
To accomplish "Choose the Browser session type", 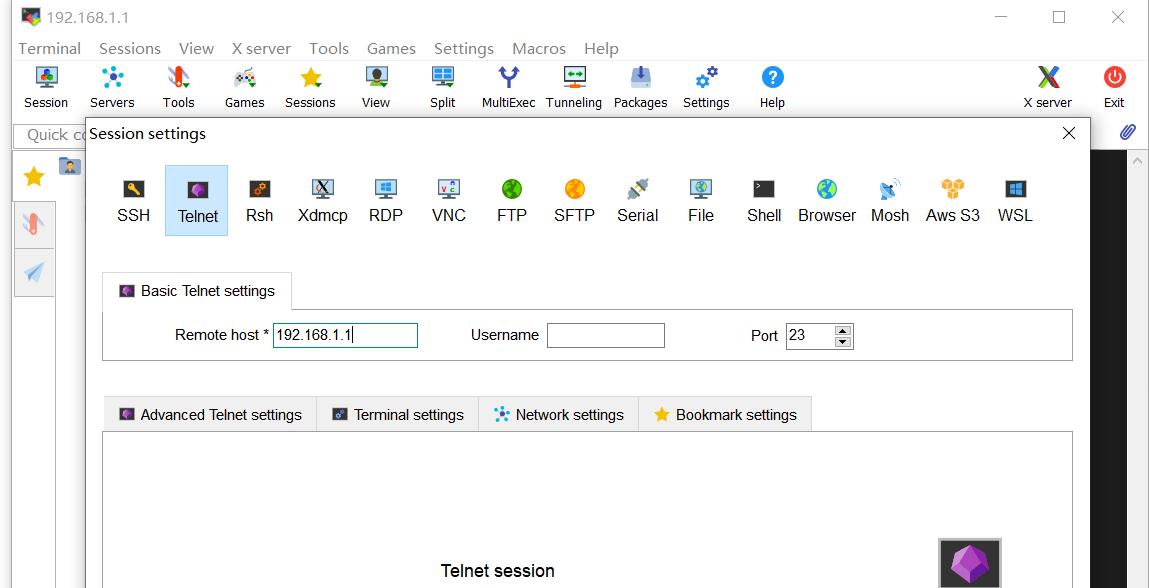I will pyautogui.click(x=827, y=201).
